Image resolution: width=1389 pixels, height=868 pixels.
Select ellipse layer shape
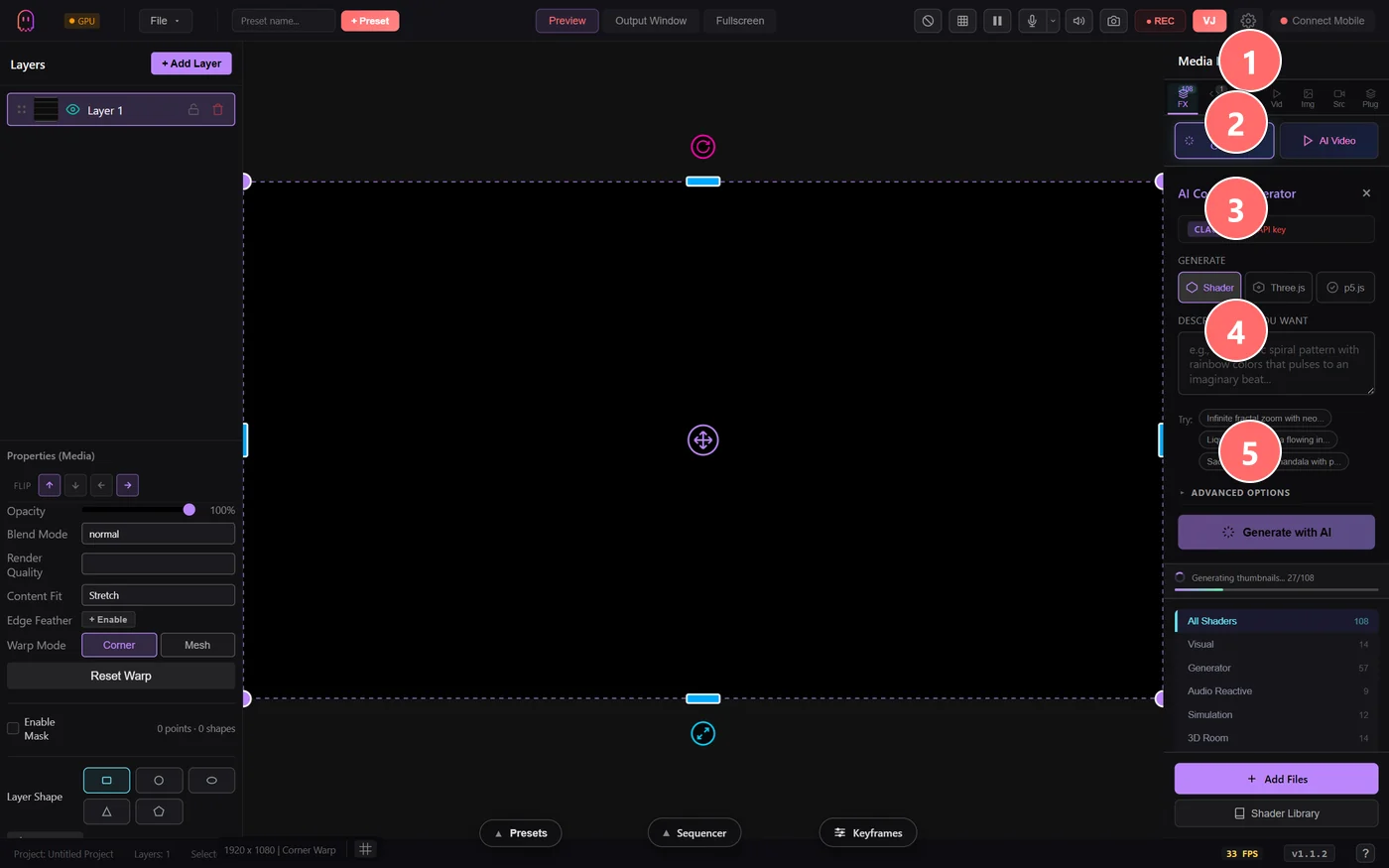click(211, 781)
